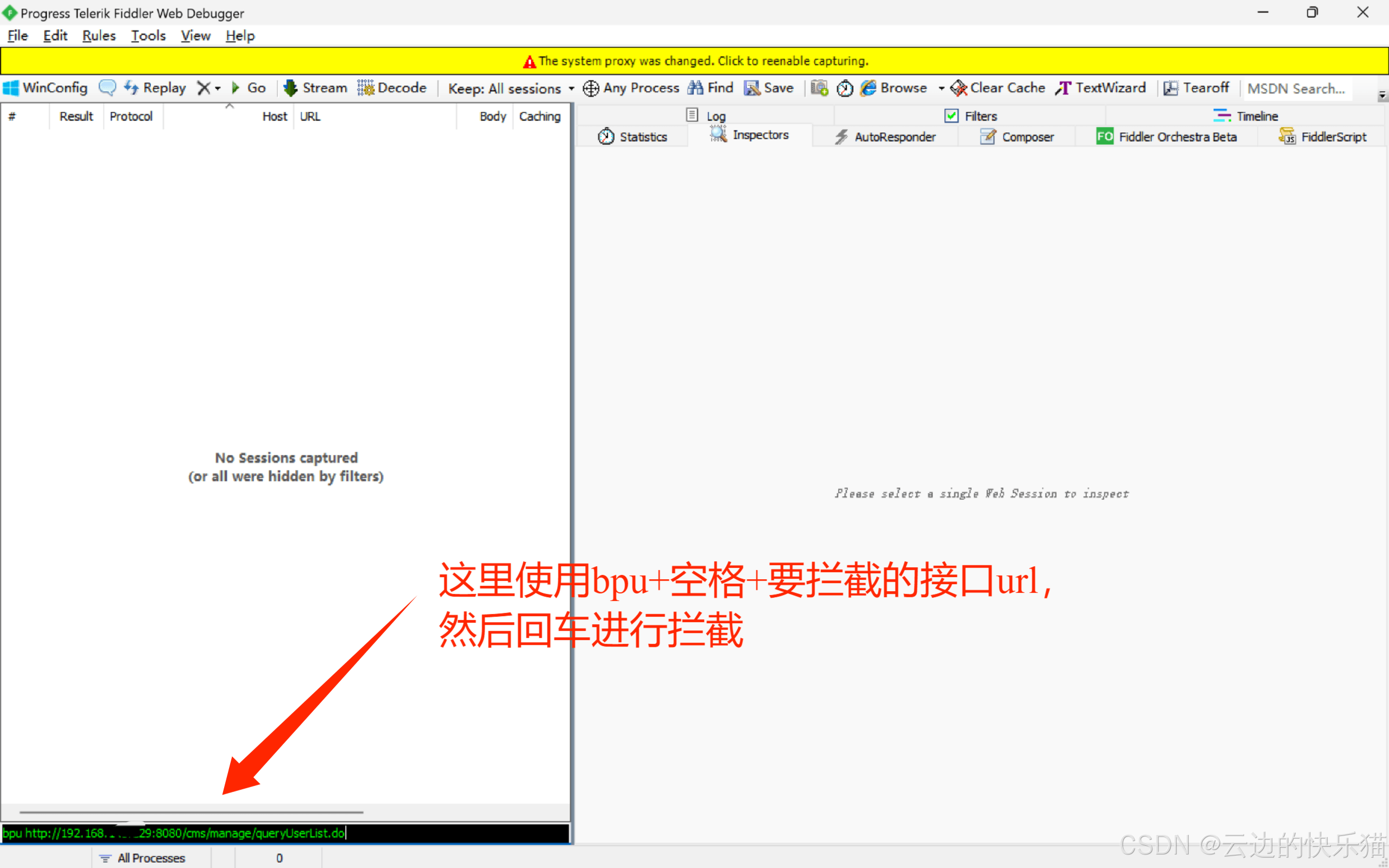Open Find sessions binoculars icon
1389x868 pixels.
click(695, 88)
